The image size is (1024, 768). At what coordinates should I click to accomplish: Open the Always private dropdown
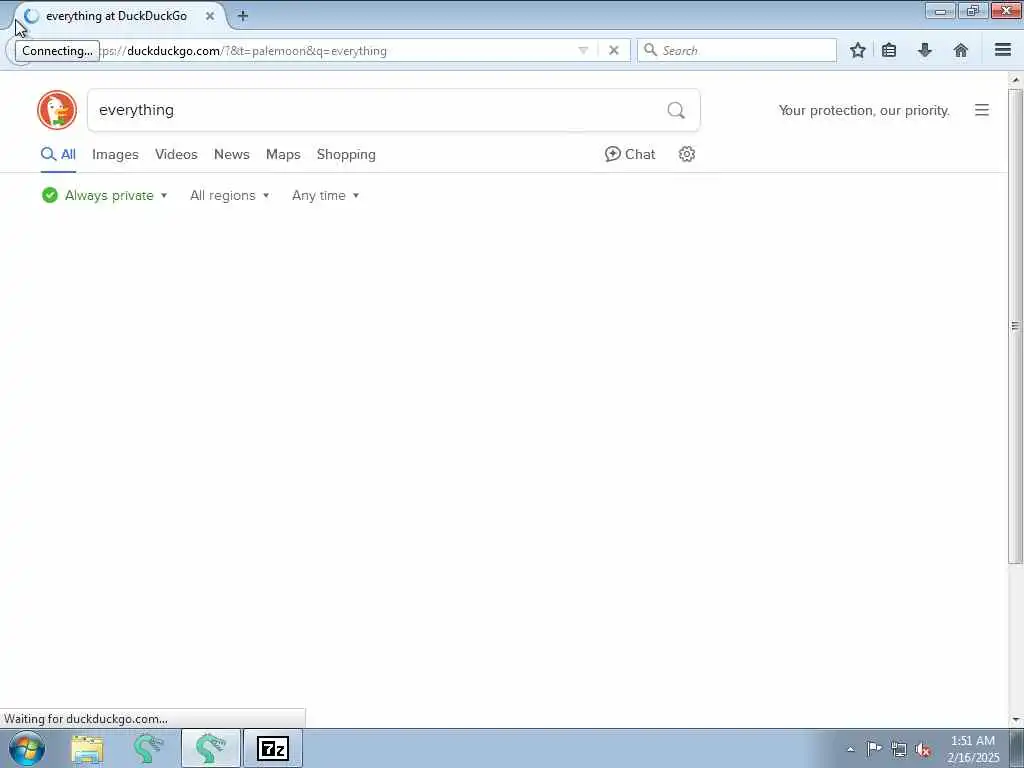coord(104,195)
